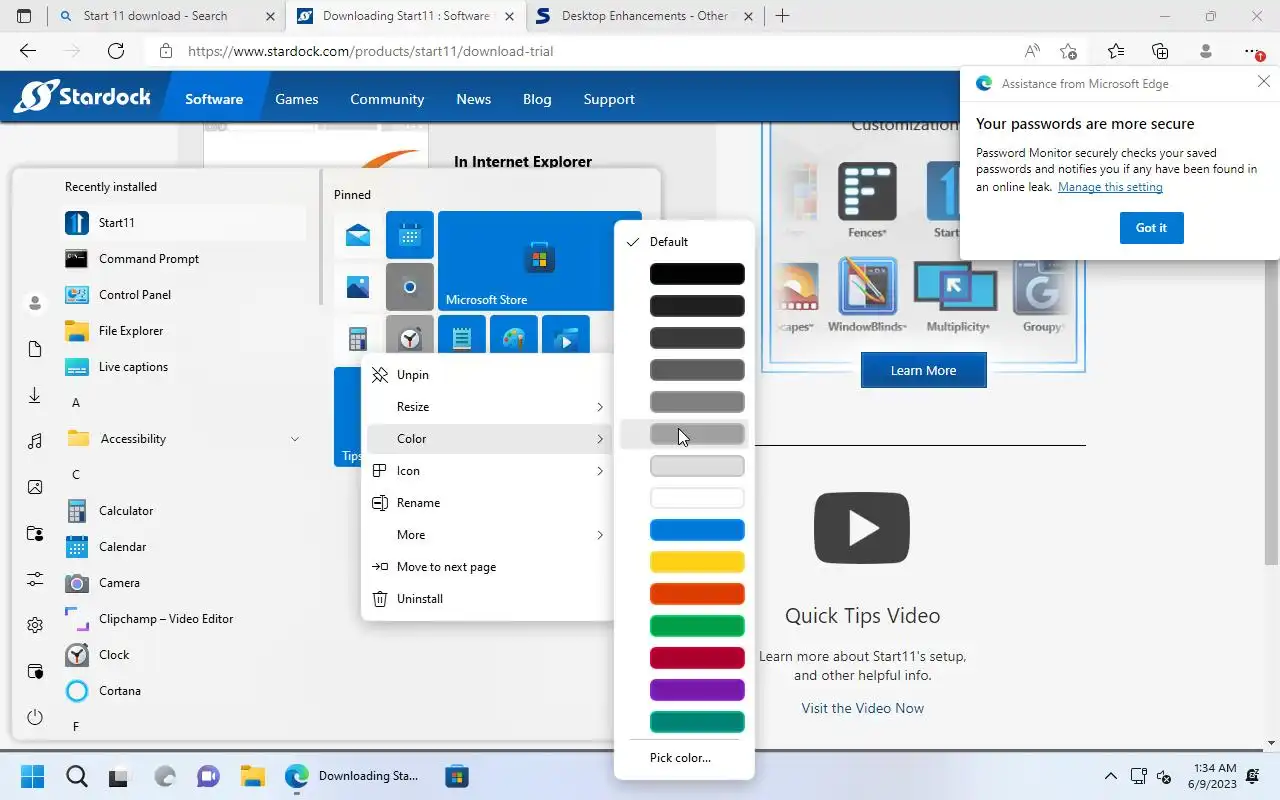Choose the green color swatch
The width and height of the screenshot is (1280, 800).
click(697, 625)
